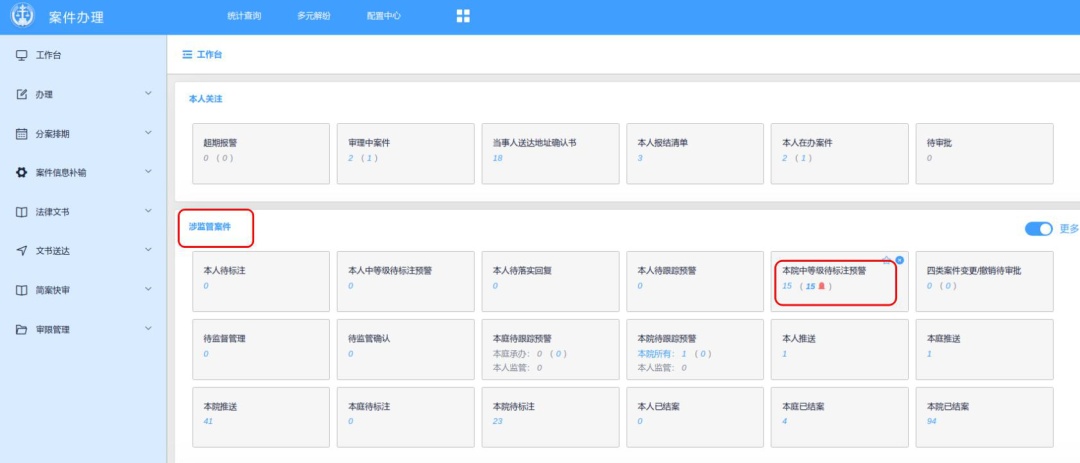Click blue remove icon on 本院中等级待标注预警 card

click(899, 260)
